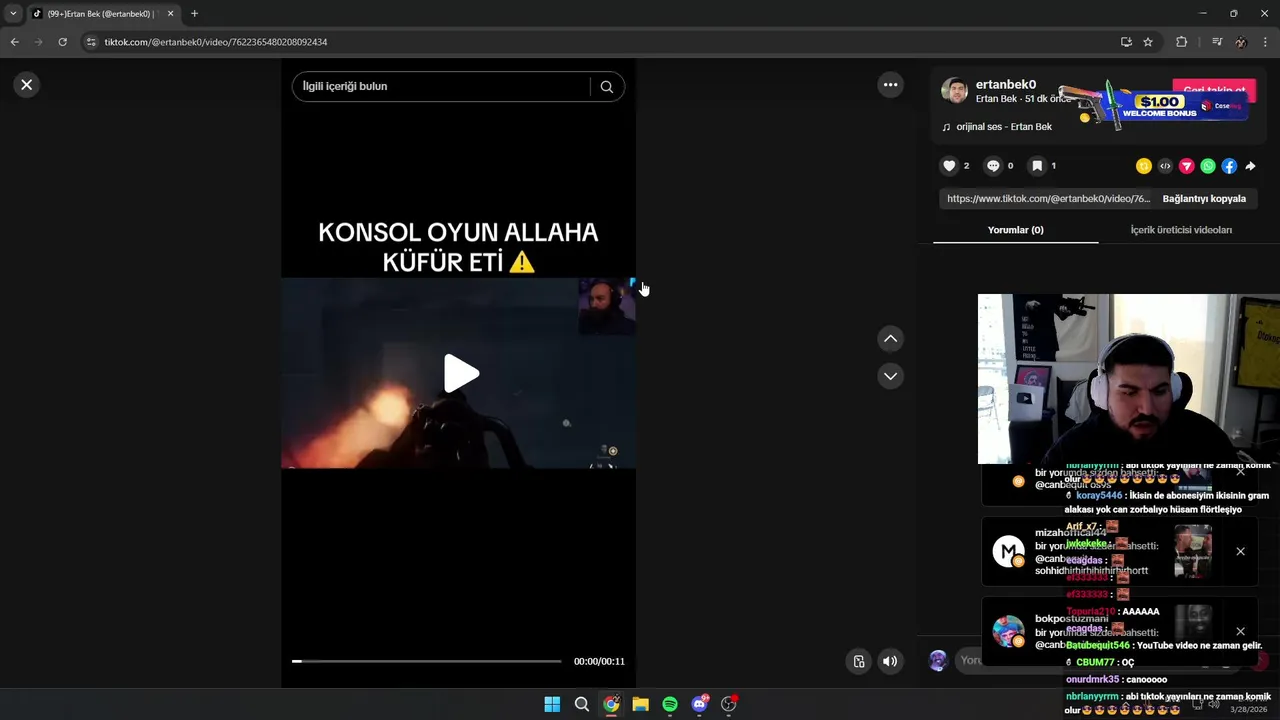This screenshot has height=720, width=1280.
Task: Open Chrome extensions puzzle icon
Action: (1181, 42)
